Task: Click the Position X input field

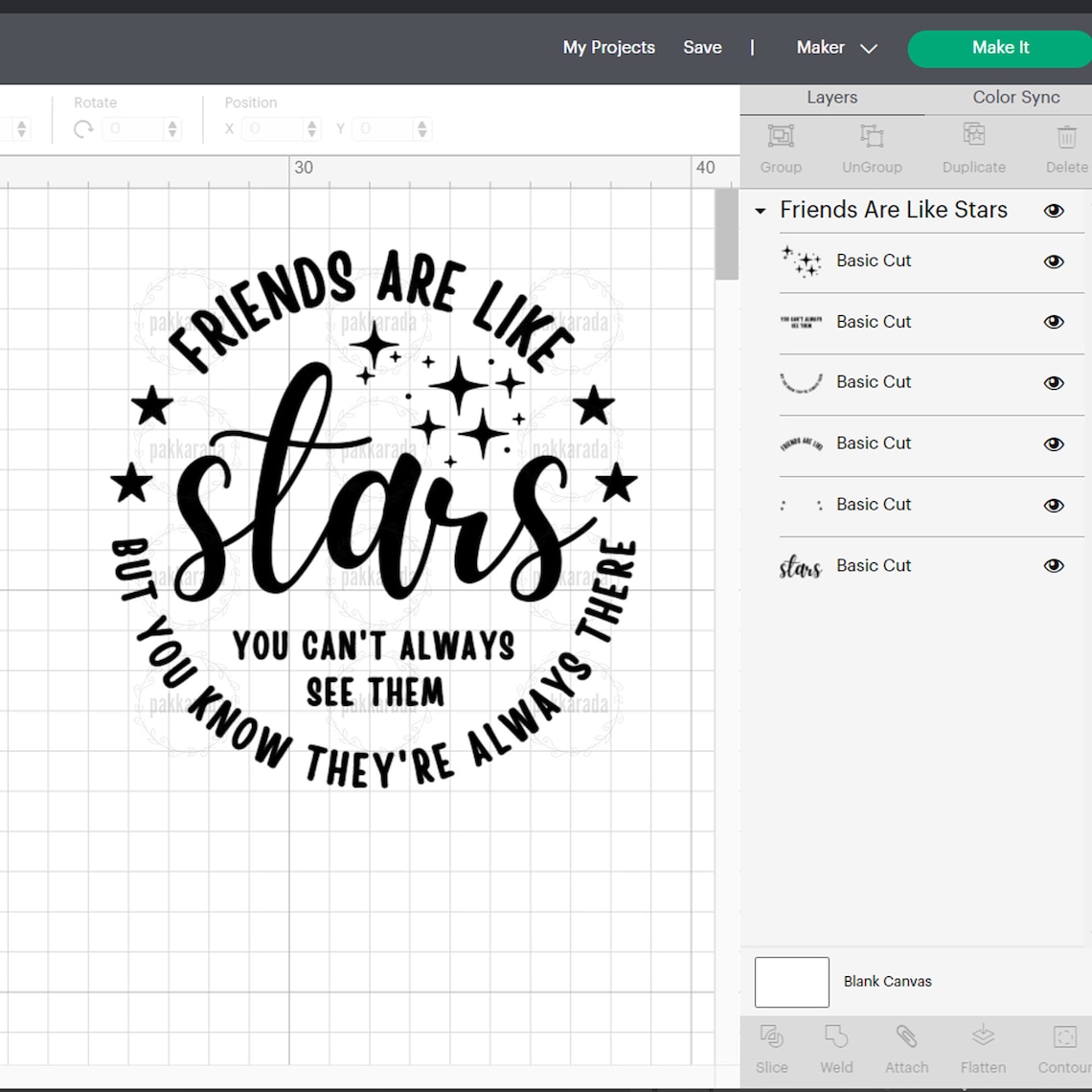Action: point(276,127)
